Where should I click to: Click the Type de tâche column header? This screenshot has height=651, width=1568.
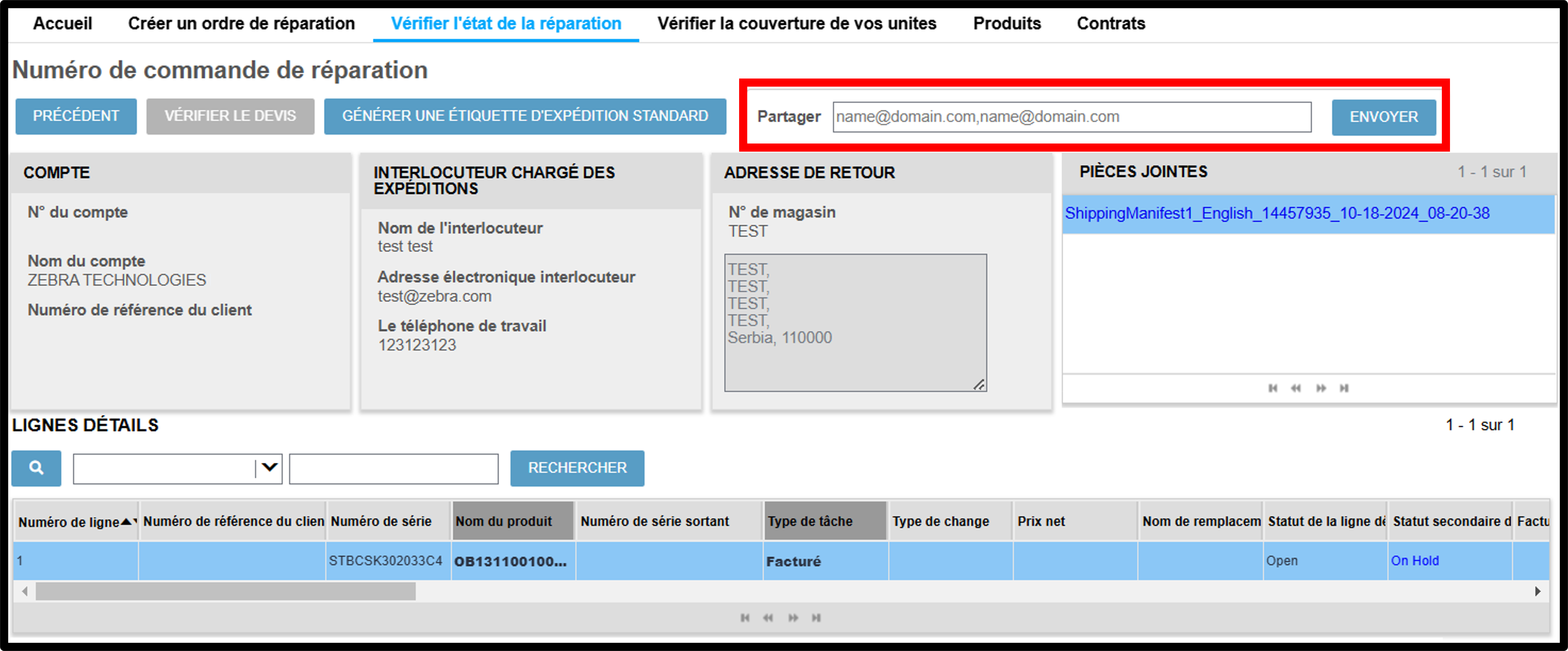[x=825, y=521]
